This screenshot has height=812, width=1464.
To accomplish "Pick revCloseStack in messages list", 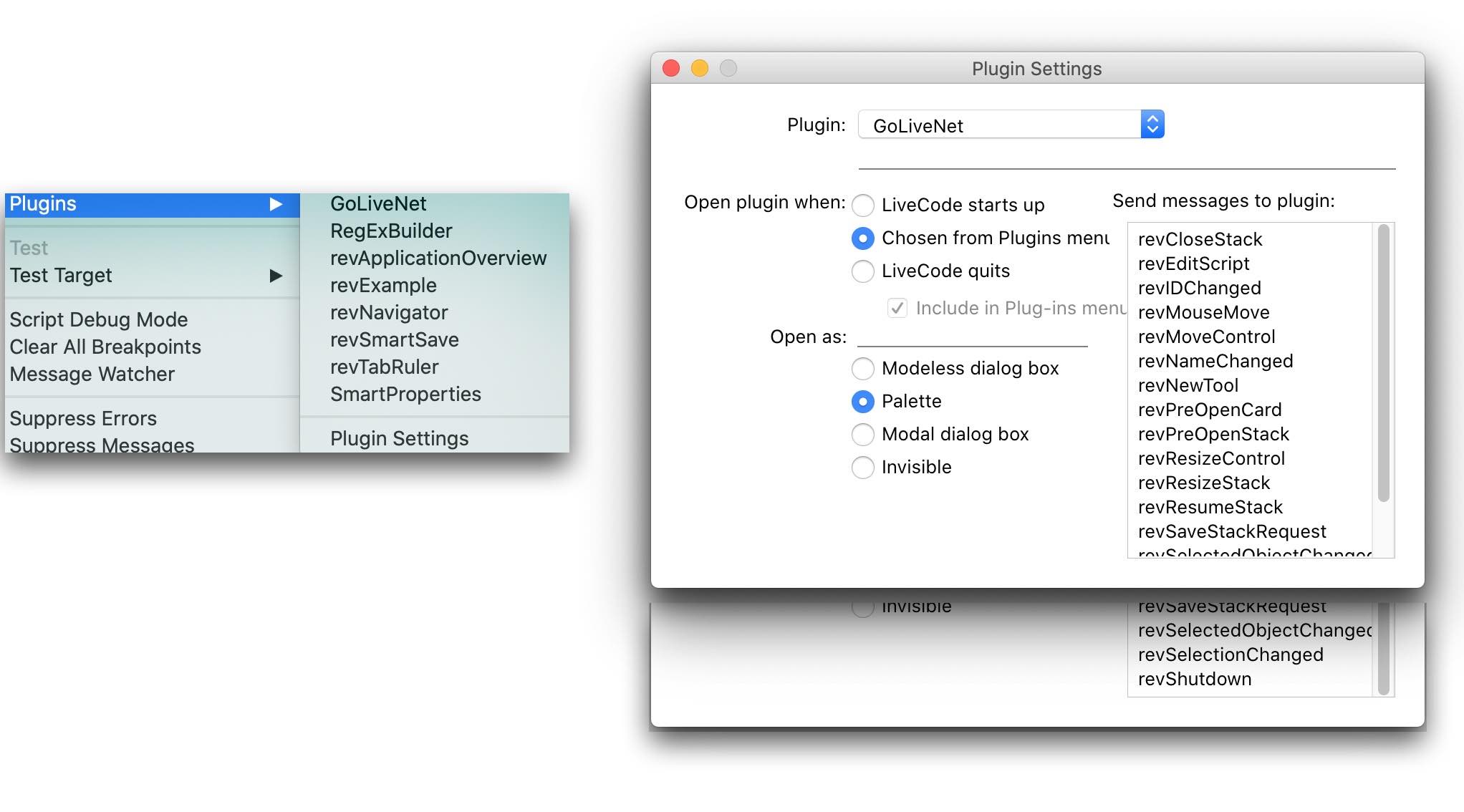I will (1200, 239).
